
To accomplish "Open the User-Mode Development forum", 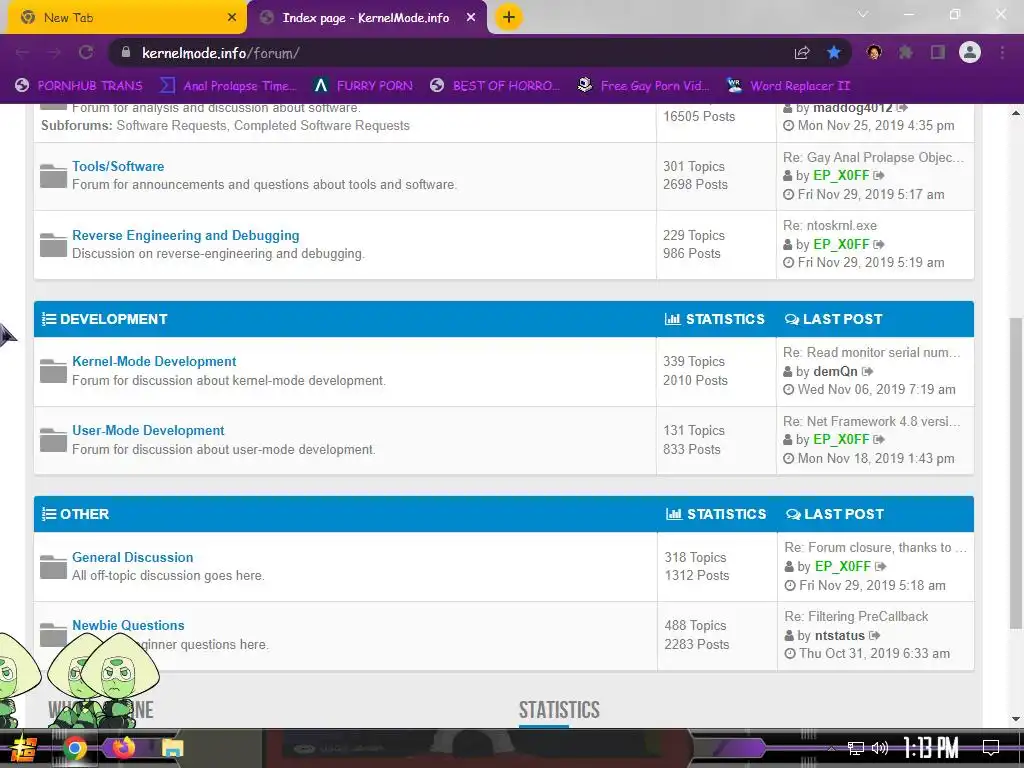I will [148, 430].
